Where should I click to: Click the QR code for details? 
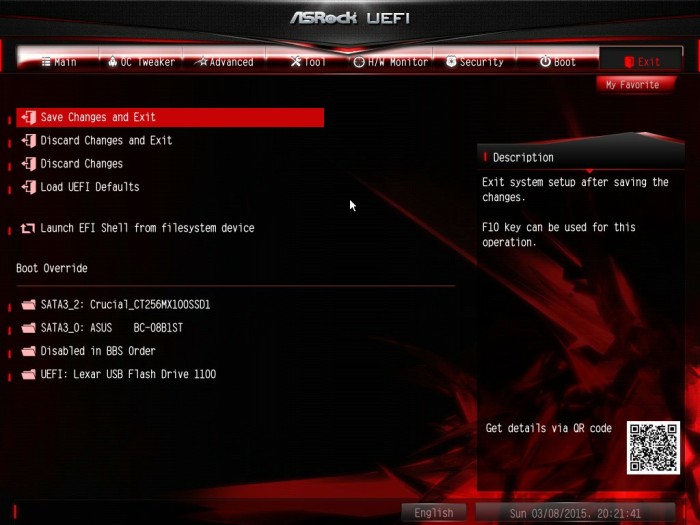(x=653, y=447)
